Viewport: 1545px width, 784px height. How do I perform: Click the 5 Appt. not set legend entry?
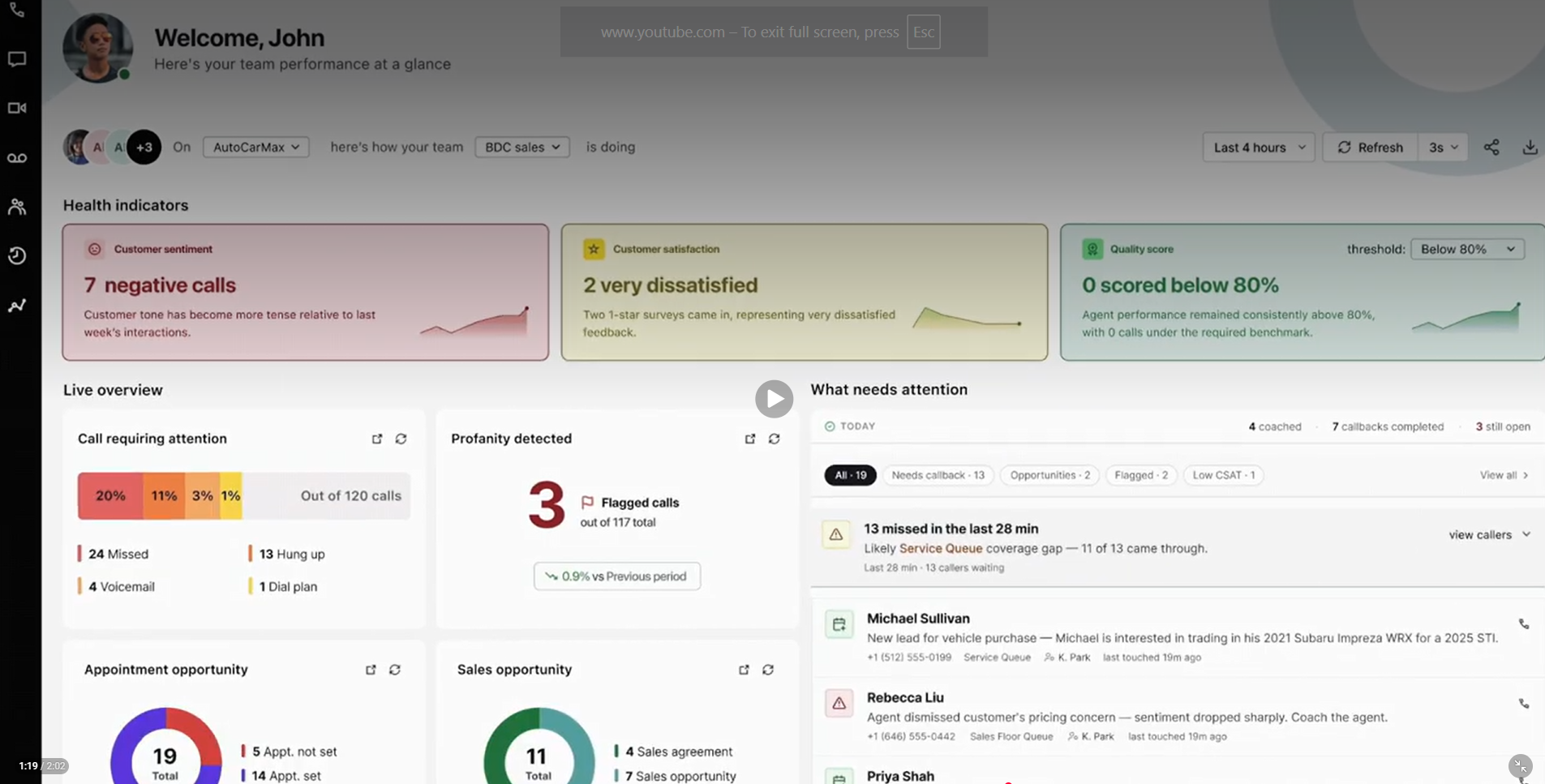pos(289,752)
